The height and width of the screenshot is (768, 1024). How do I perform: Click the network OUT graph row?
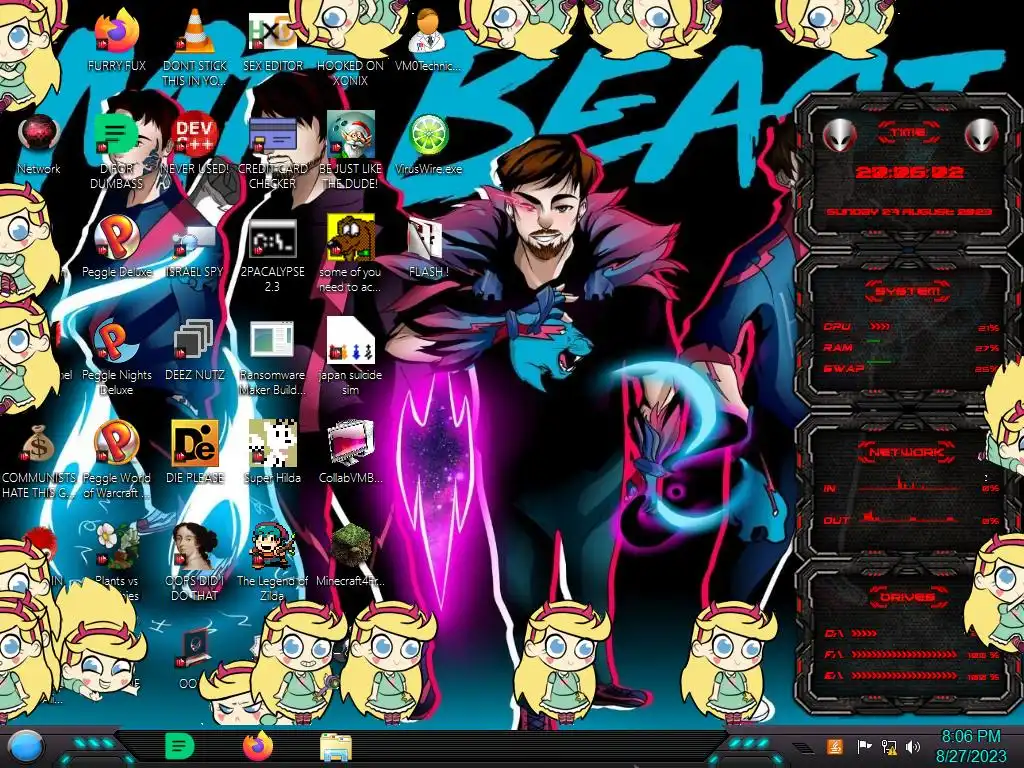point(912,519)
